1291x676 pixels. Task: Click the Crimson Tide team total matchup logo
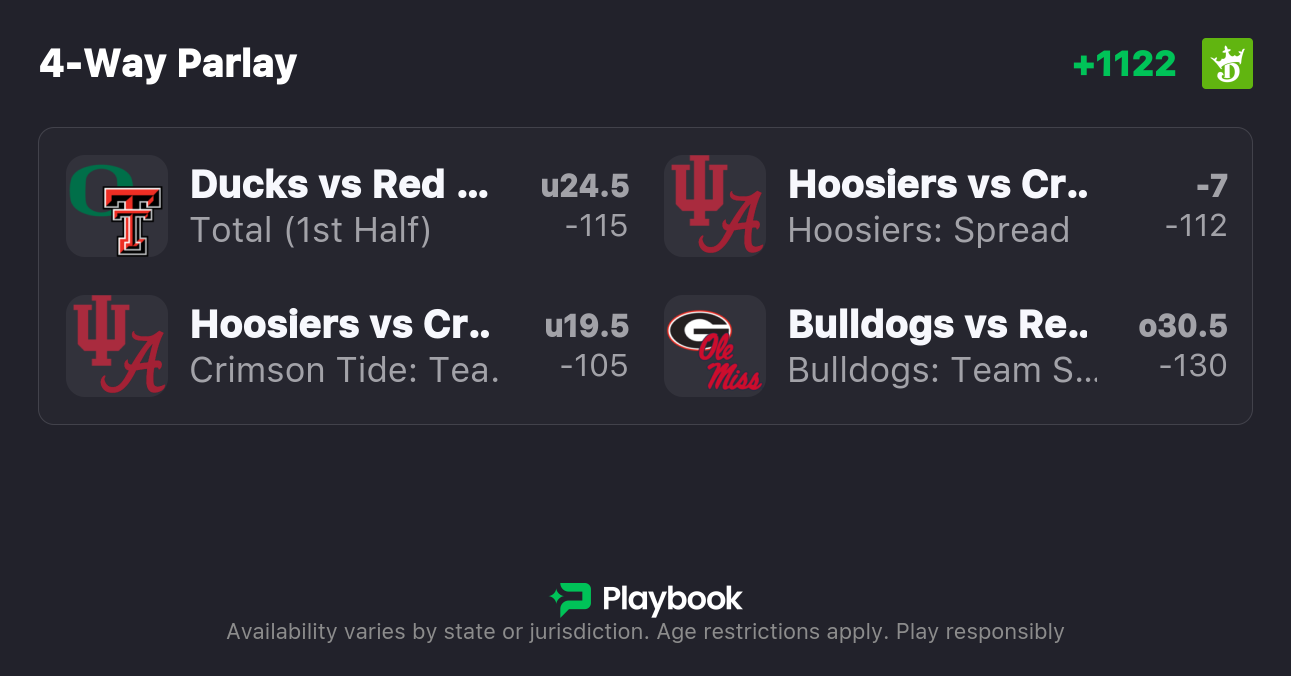click(x=117, y=346)
